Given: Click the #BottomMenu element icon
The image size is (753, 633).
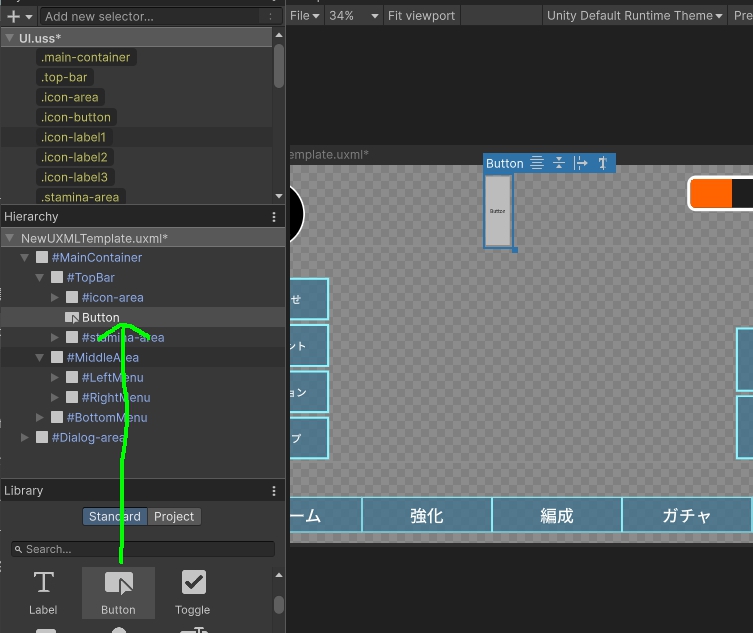Looking at the screenshot, I should pos(57,417).
